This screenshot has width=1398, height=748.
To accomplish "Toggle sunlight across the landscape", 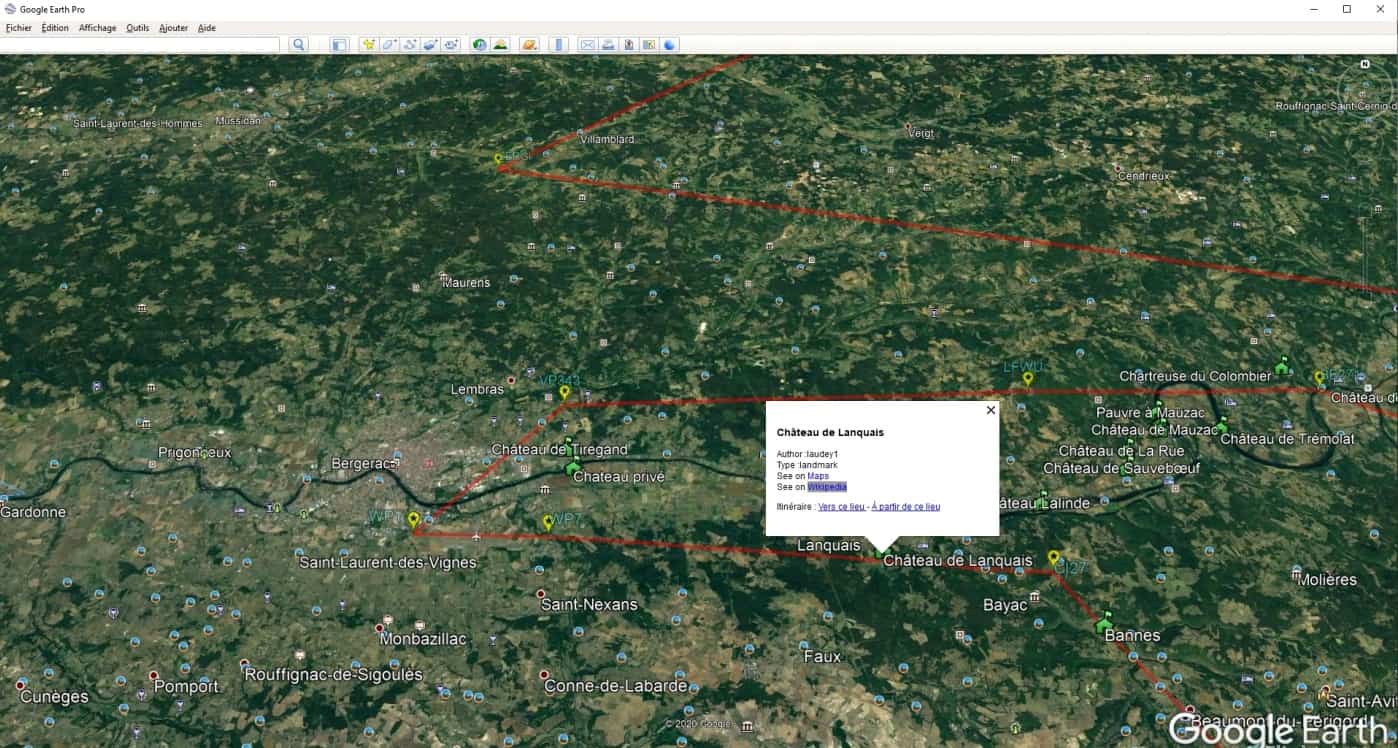I will pyautogui.click(x=500, y=45).
